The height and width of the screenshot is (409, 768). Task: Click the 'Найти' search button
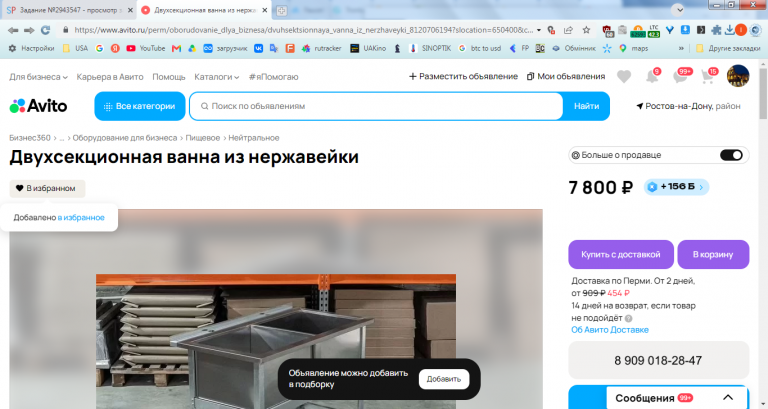[586, 106]
